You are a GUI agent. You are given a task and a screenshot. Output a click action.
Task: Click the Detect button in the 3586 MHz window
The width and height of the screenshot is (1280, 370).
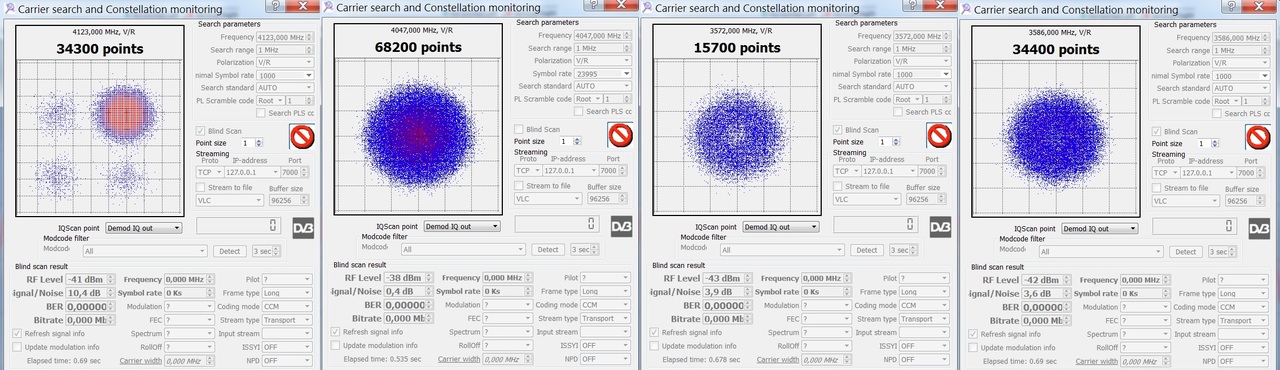click(x=1185, y=251)
